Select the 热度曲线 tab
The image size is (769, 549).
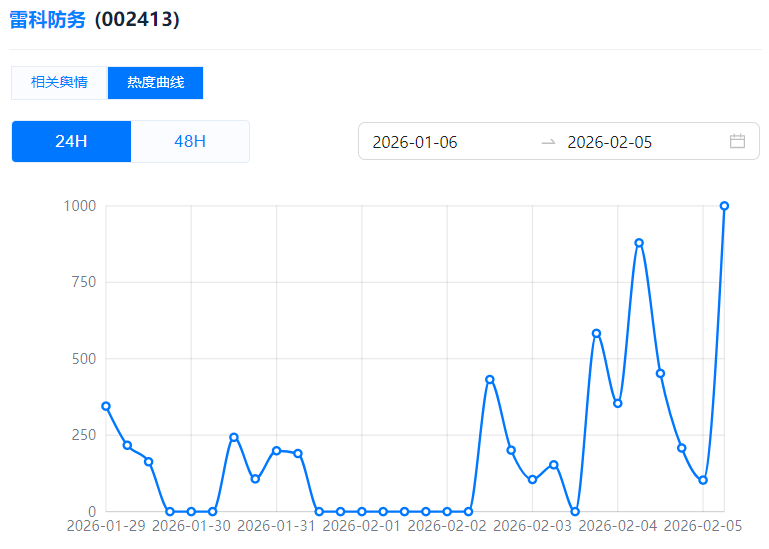[155, 83]
